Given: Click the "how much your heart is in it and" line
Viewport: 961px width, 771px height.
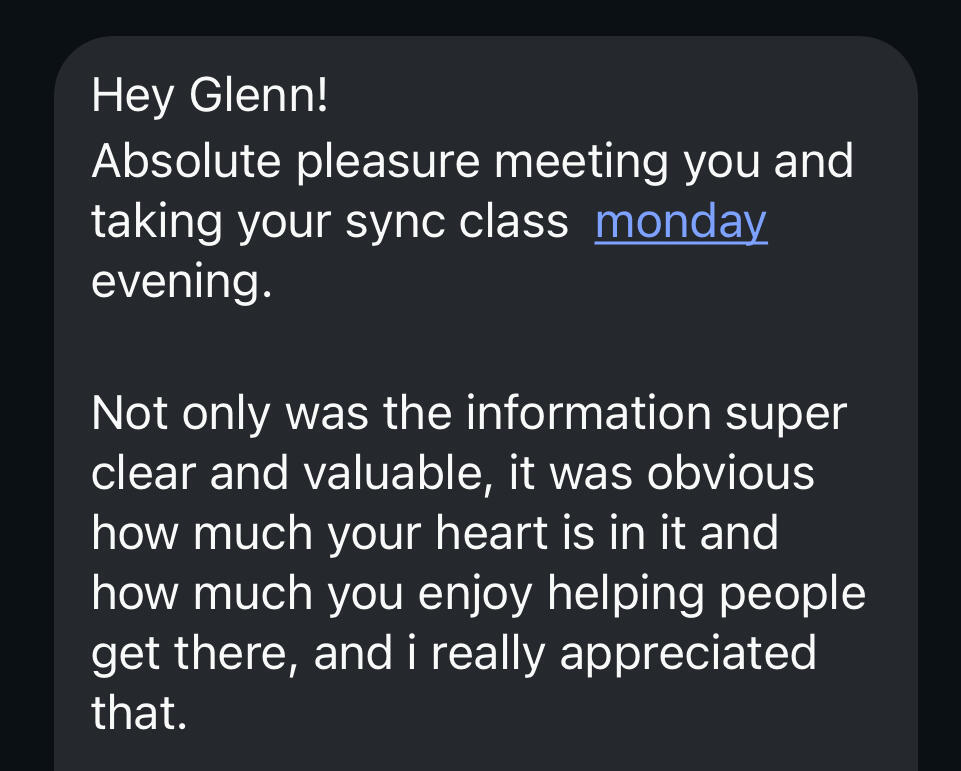Looking at the screenshot, I should [434, 534].
